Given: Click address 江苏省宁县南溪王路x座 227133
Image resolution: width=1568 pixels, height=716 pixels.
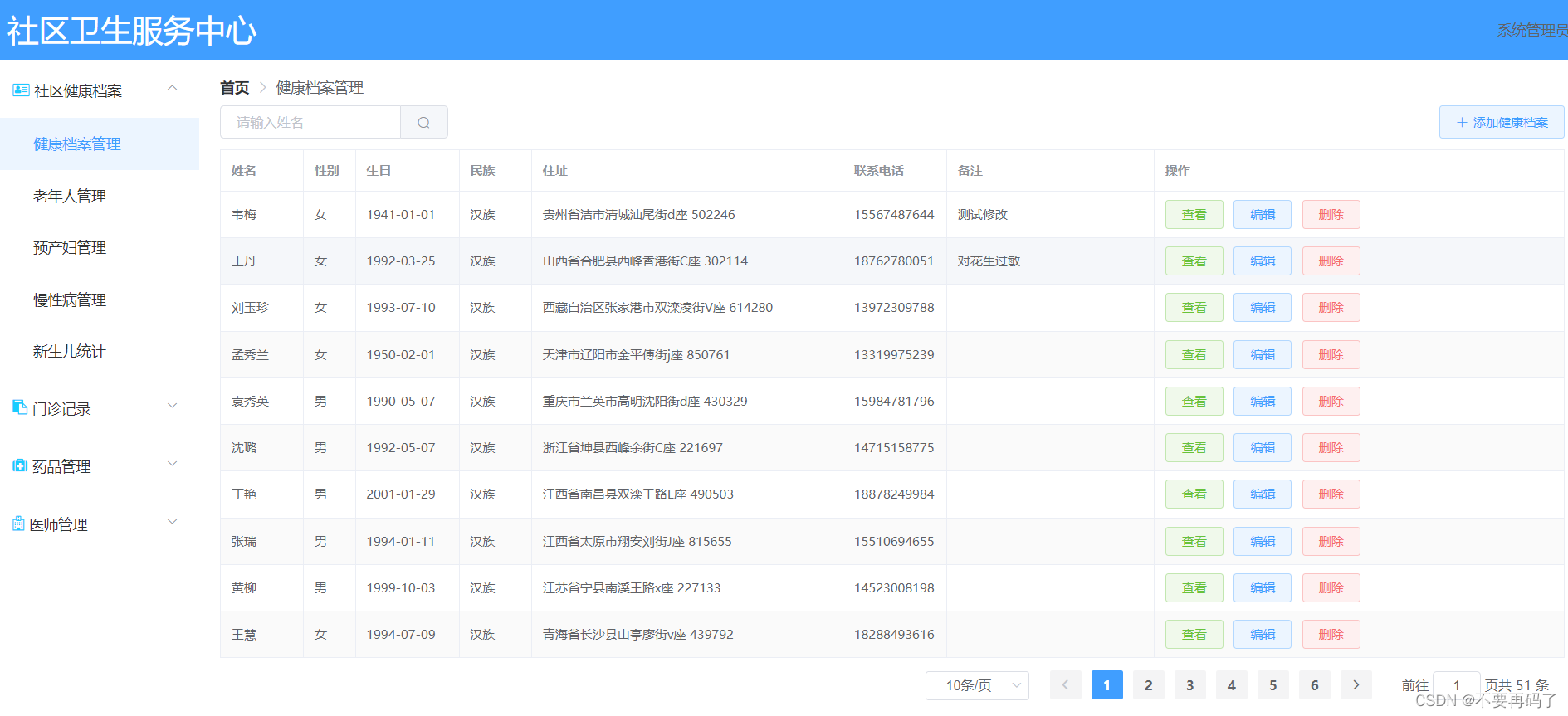Looking at the screenshot, I should (x=632, y=588).
